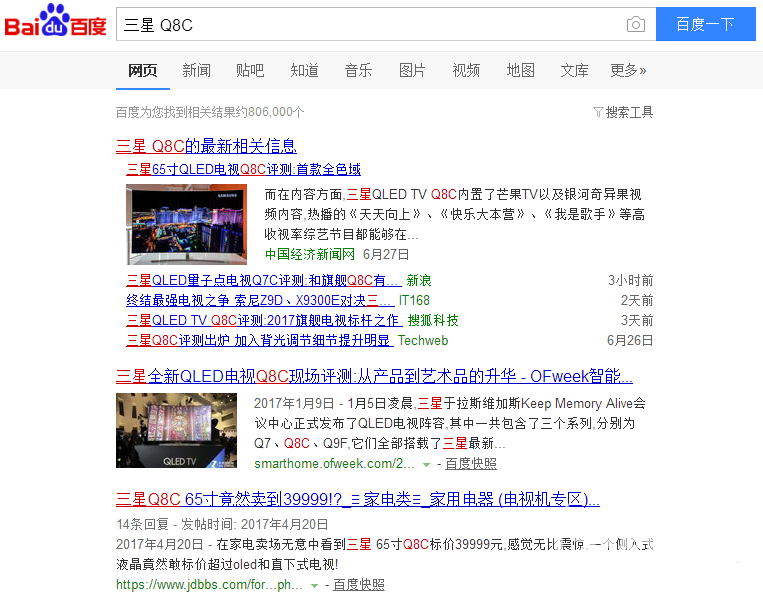Screen dimensions: 763x602
Task: Click the 6月27日 date under the news snippet
Action: pyautogui.click(x=386, y=255)
